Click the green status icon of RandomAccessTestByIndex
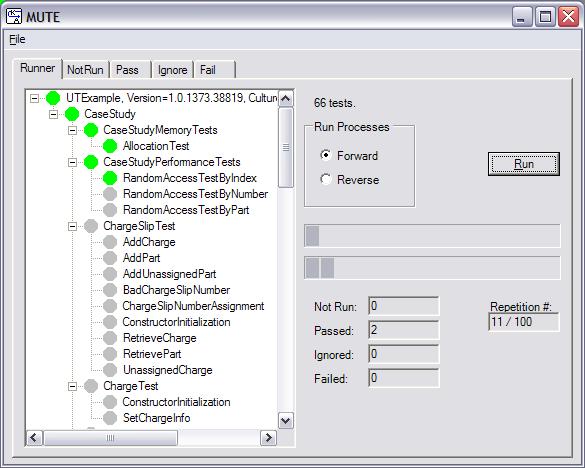 [x=110, y=178]
